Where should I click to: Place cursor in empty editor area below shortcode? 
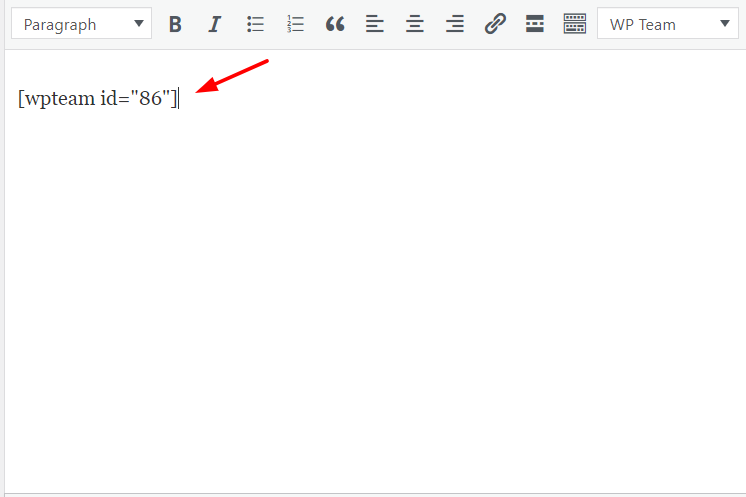(x=375, y=304)
